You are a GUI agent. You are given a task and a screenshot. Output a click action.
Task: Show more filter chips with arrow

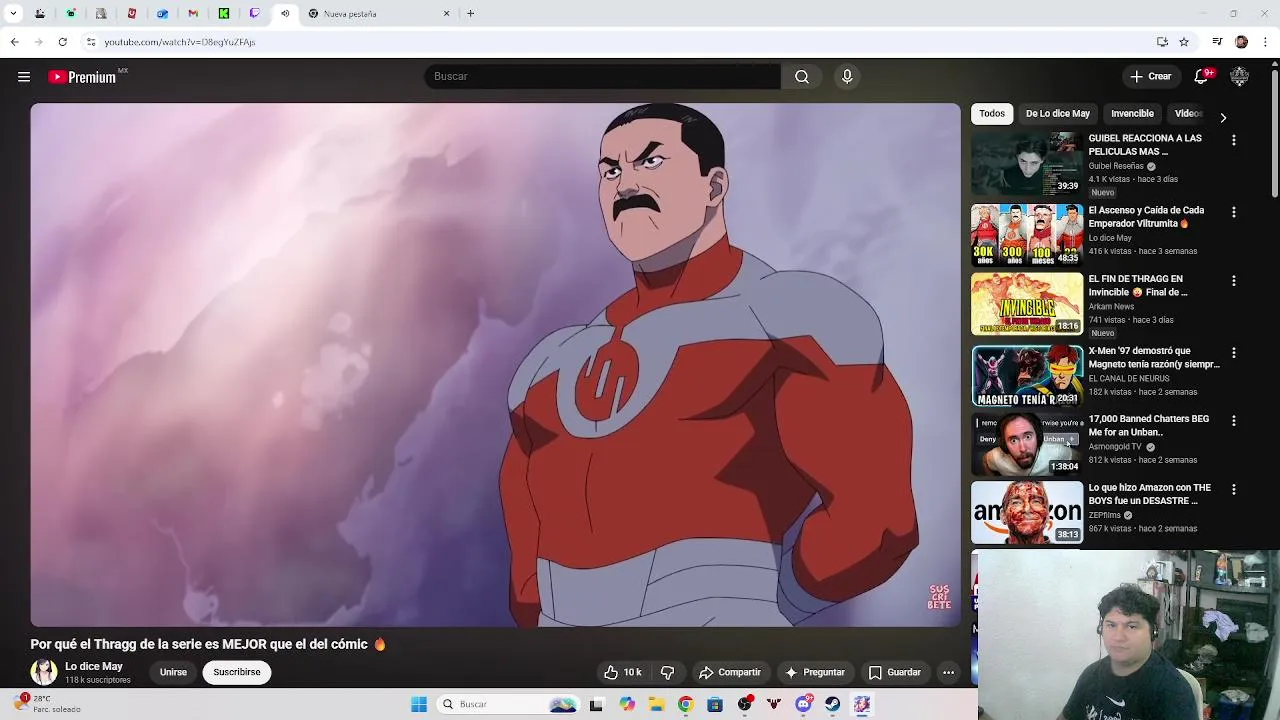point(1222,117)
